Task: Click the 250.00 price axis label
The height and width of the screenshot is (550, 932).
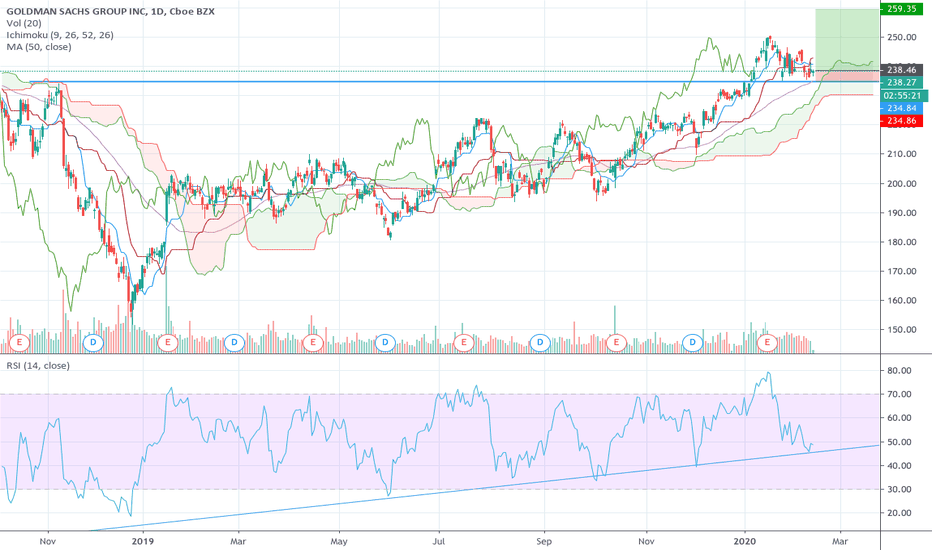Action: [901, 37]
